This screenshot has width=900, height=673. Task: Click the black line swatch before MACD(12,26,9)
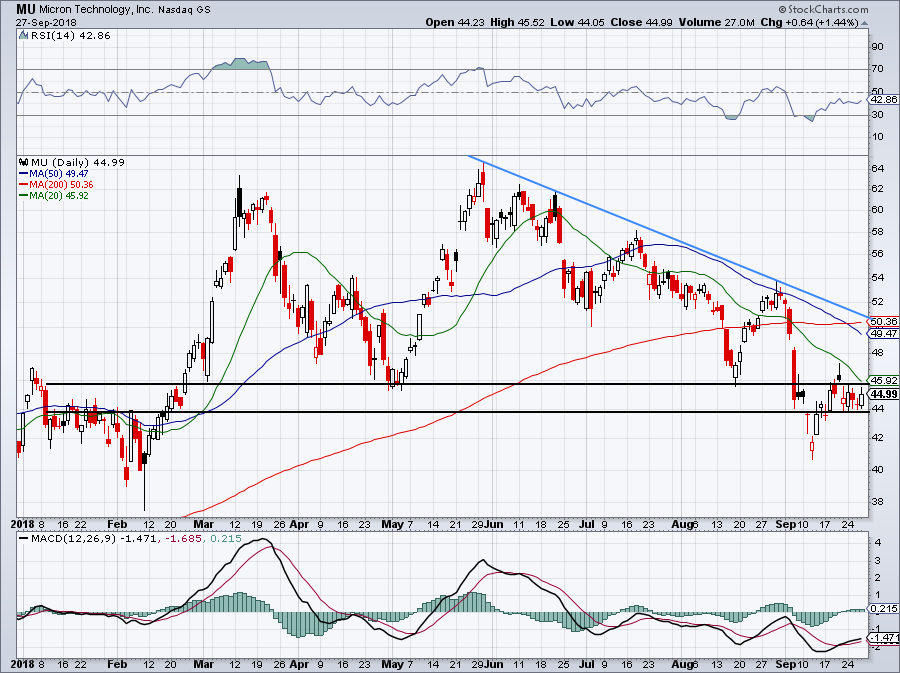tap(24, 539)
